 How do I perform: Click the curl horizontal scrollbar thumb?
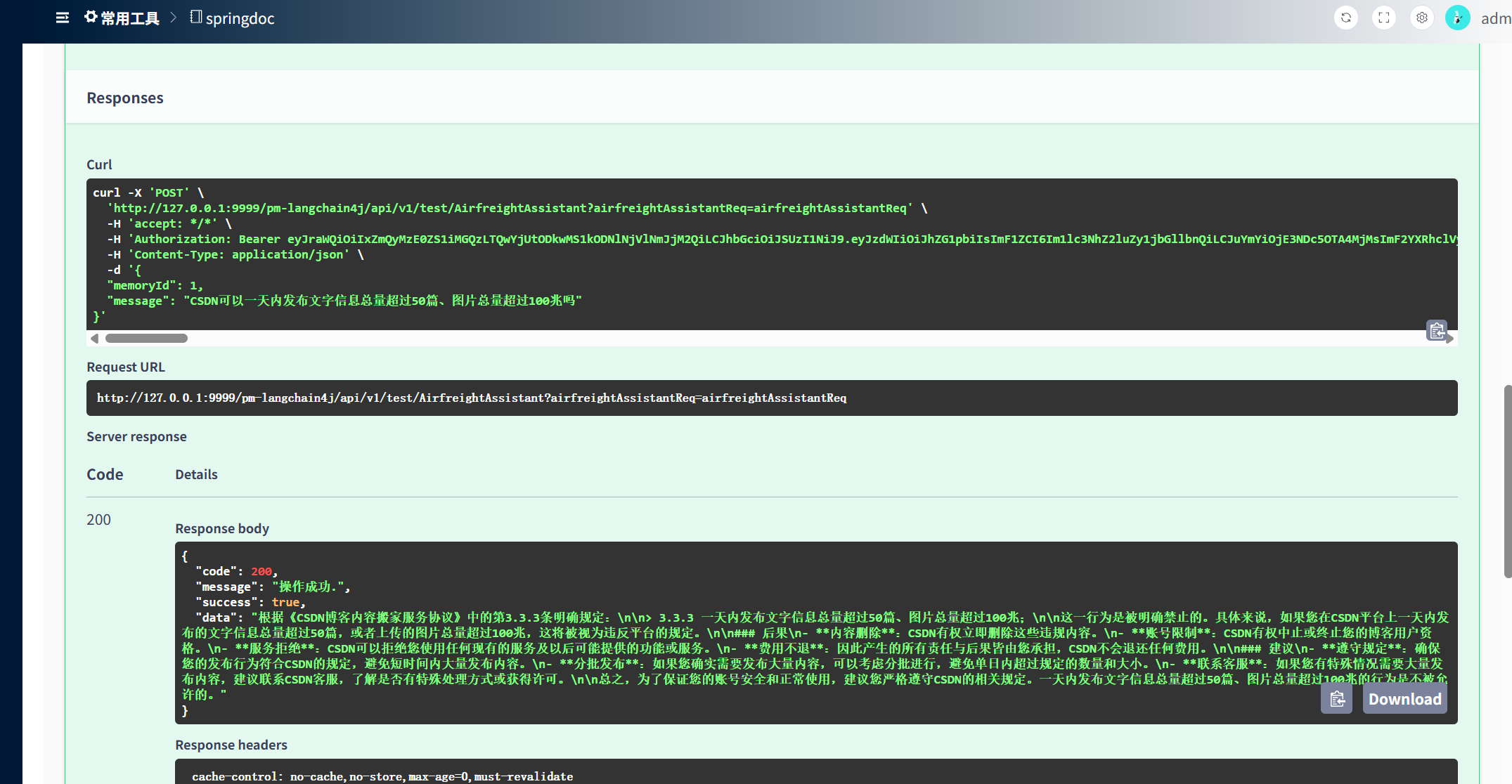click(146, 339)
